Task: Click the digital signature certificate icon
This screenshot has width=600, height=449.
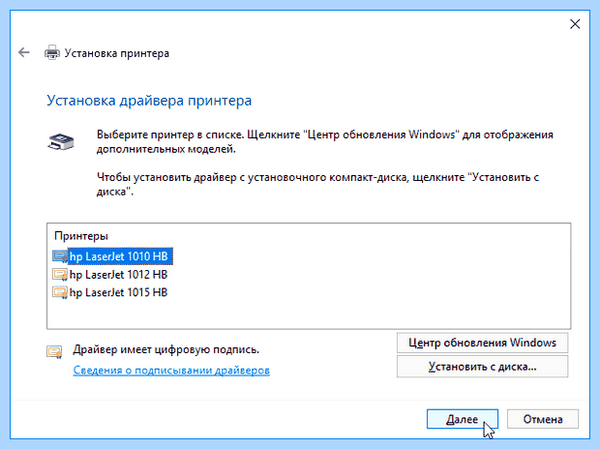Action: (54, 351)
